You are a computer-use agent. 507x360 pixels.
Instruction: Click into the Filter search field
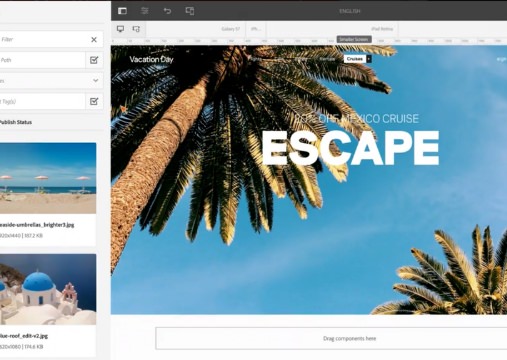pyautogui.click(x=43, y=39)
